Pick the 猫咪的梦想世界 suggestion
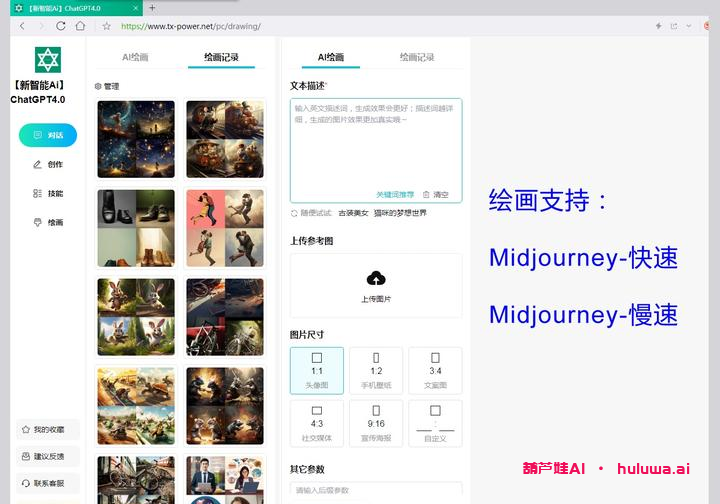Image resolution: width=720 pixels, height=504 pixels. (x=400, y=213)
